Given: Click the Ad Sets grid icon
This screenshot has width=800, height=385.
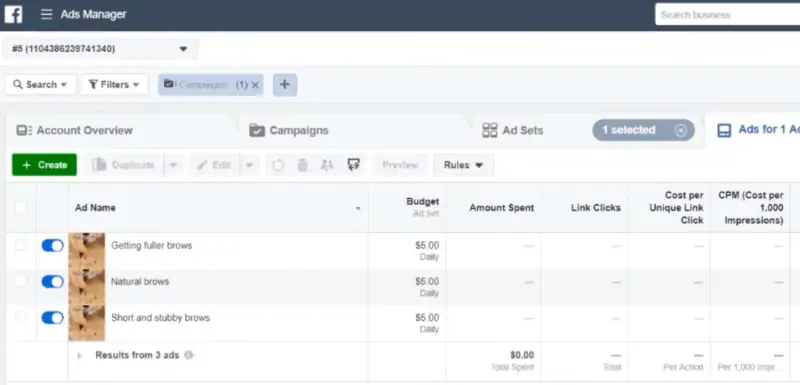Looking at the screenshot, I should coord(489,131).
